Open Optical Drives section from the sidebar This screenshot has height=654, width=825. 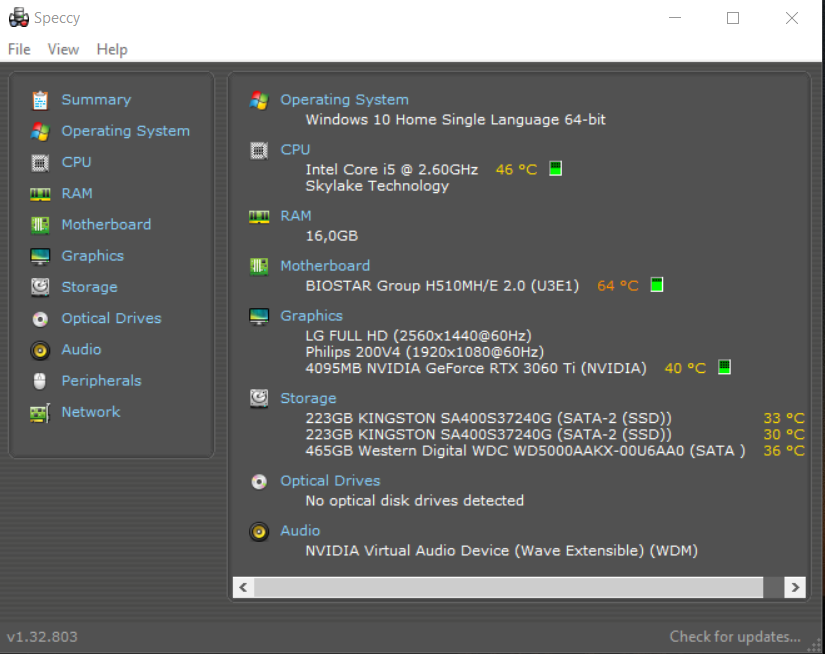112,318
